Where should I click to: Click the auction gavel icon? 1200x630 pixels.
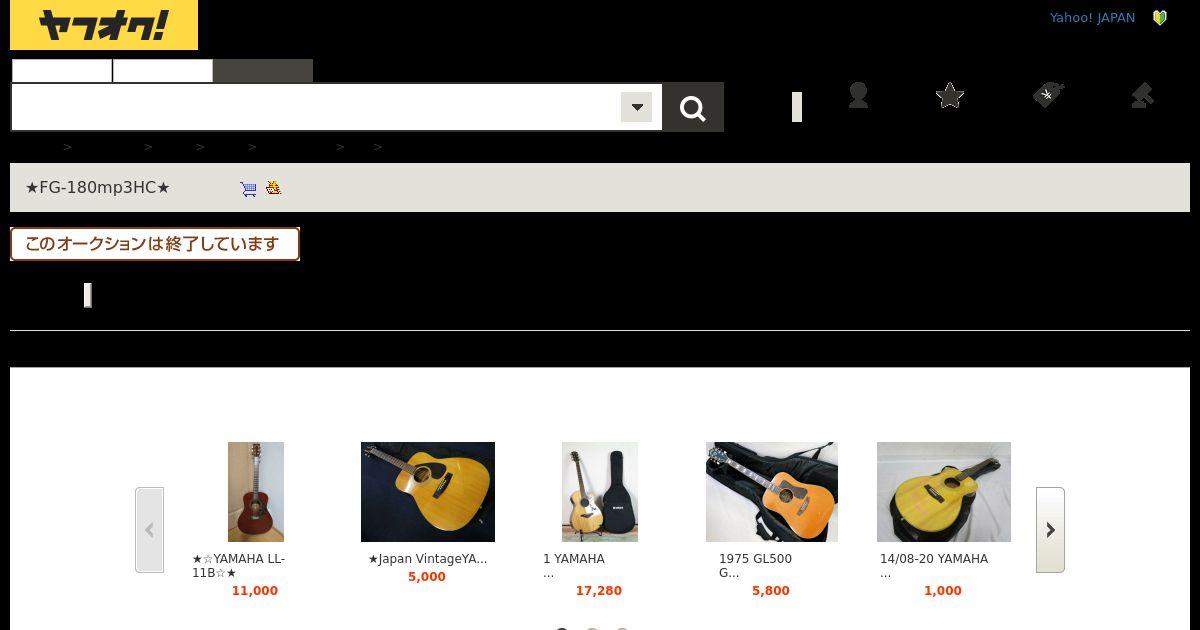1142,95
